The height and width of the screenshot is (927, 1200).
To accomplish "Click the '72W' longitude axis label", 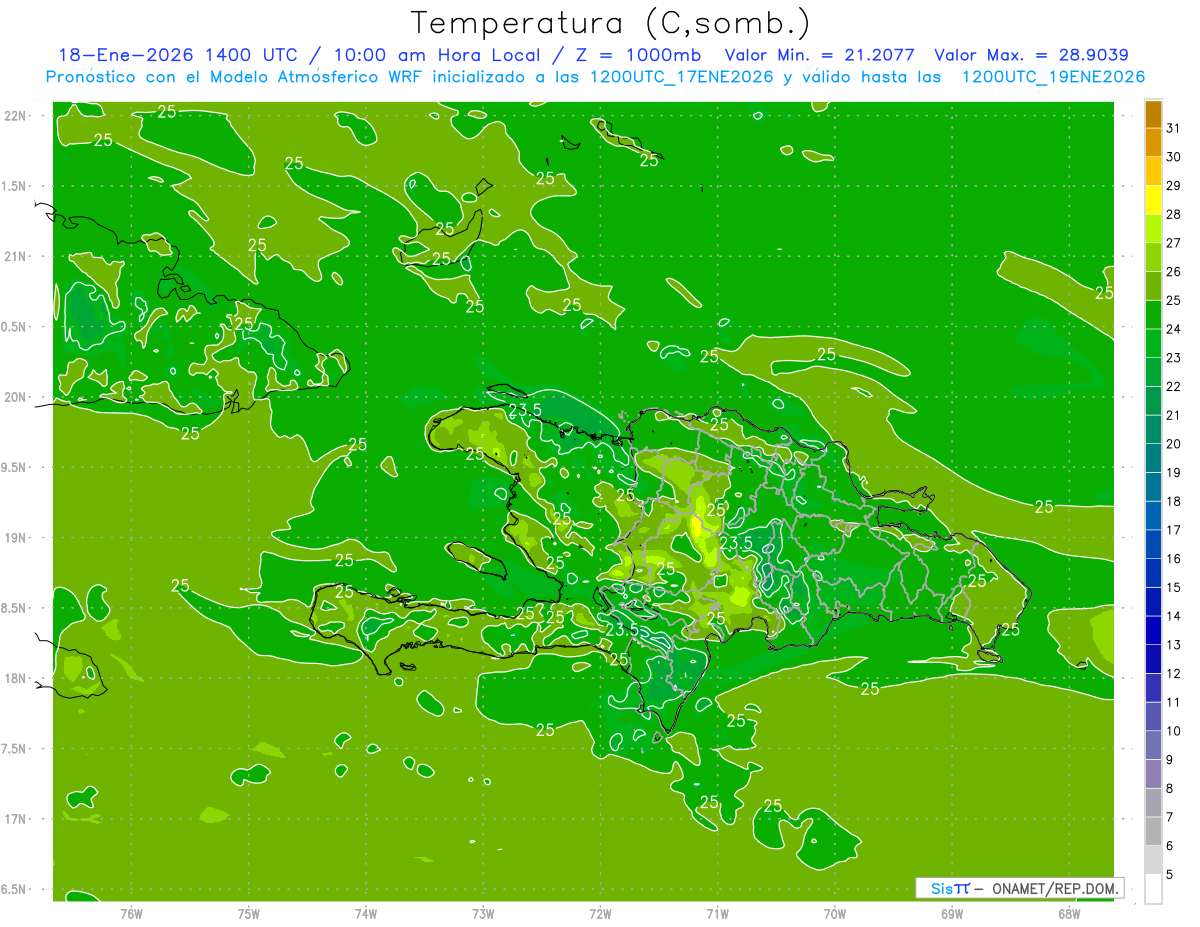I will 600,912.
